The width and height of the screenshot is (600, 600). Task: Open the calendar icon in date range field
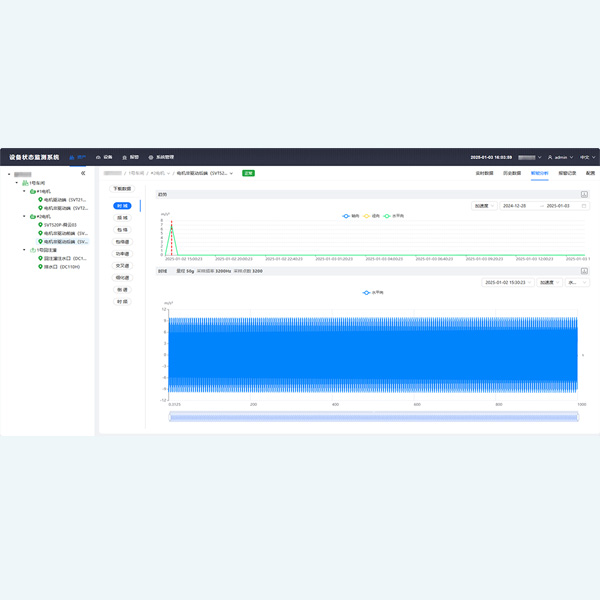(584, 206)
